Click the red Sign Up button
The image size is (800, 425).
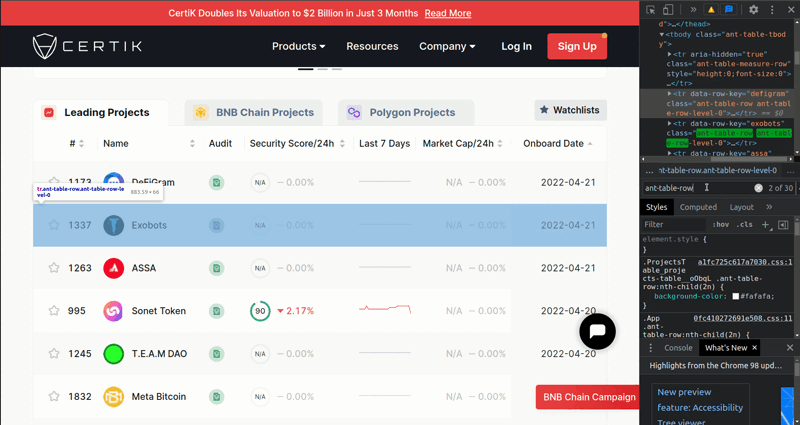(x=577, y=46)
